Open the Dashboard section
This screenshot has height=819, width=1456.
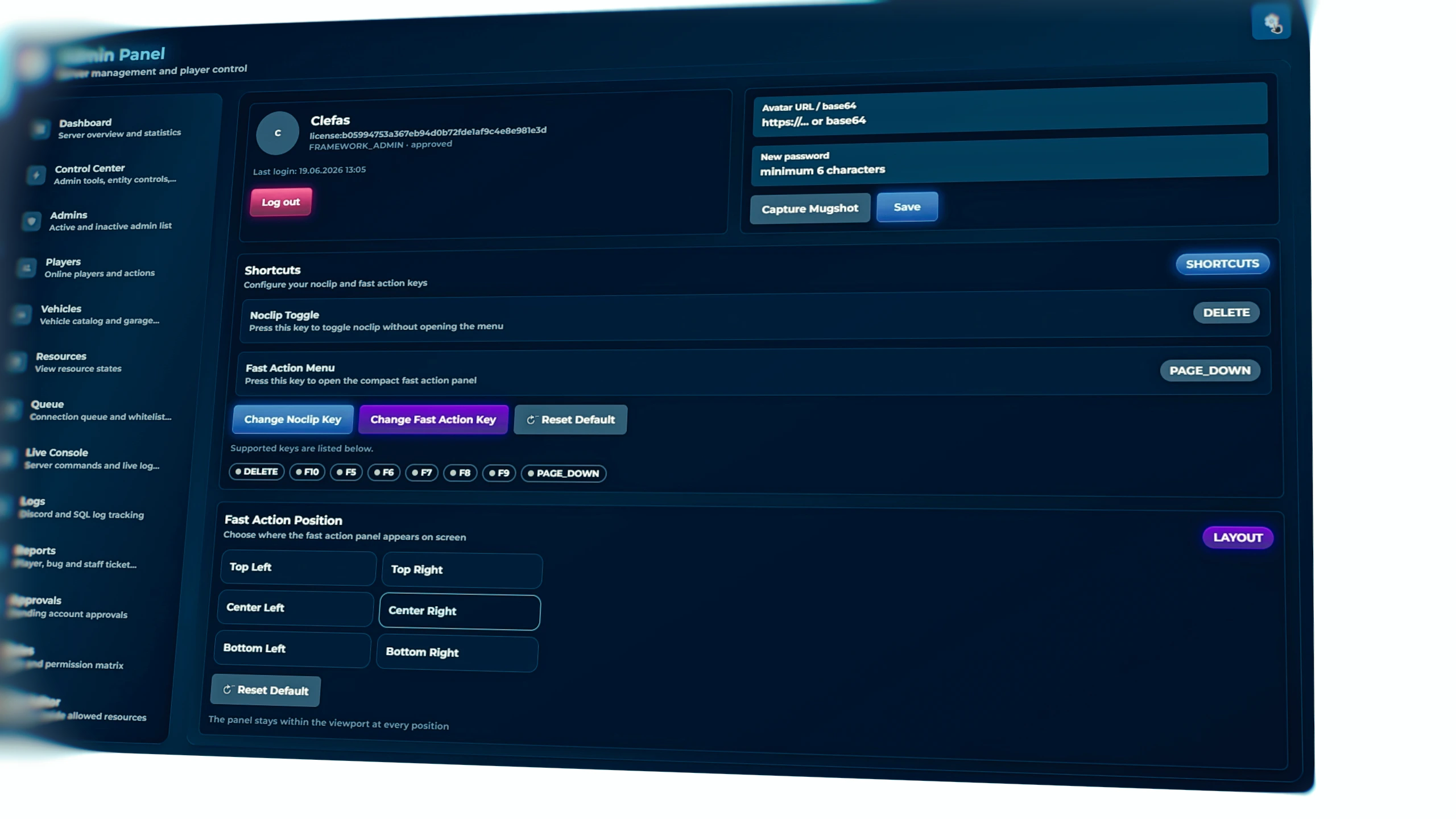pyautogui.click(x=118, y=128)
